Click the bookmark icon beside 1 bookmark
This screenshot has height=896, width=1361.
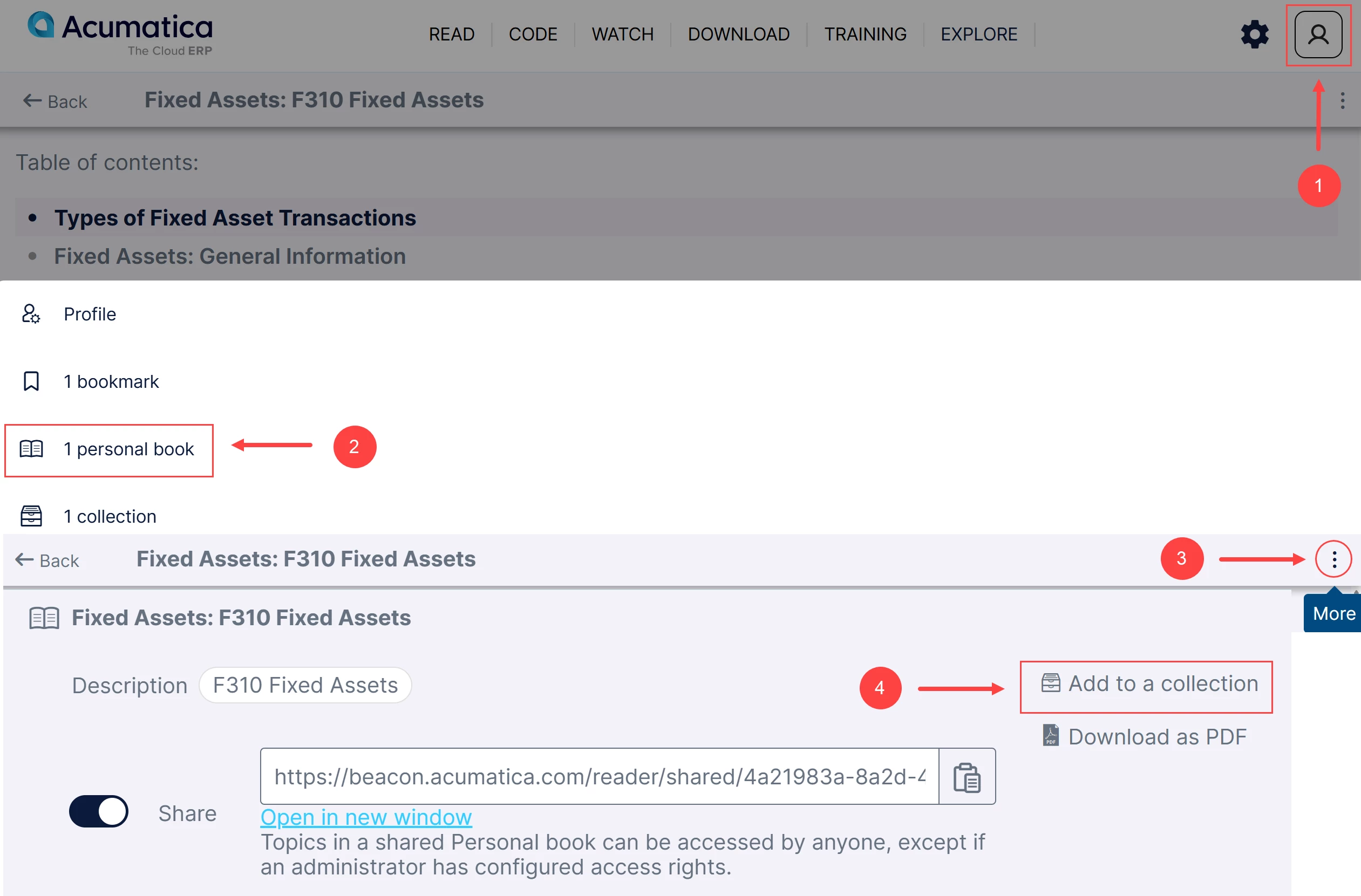click(31, 381)
